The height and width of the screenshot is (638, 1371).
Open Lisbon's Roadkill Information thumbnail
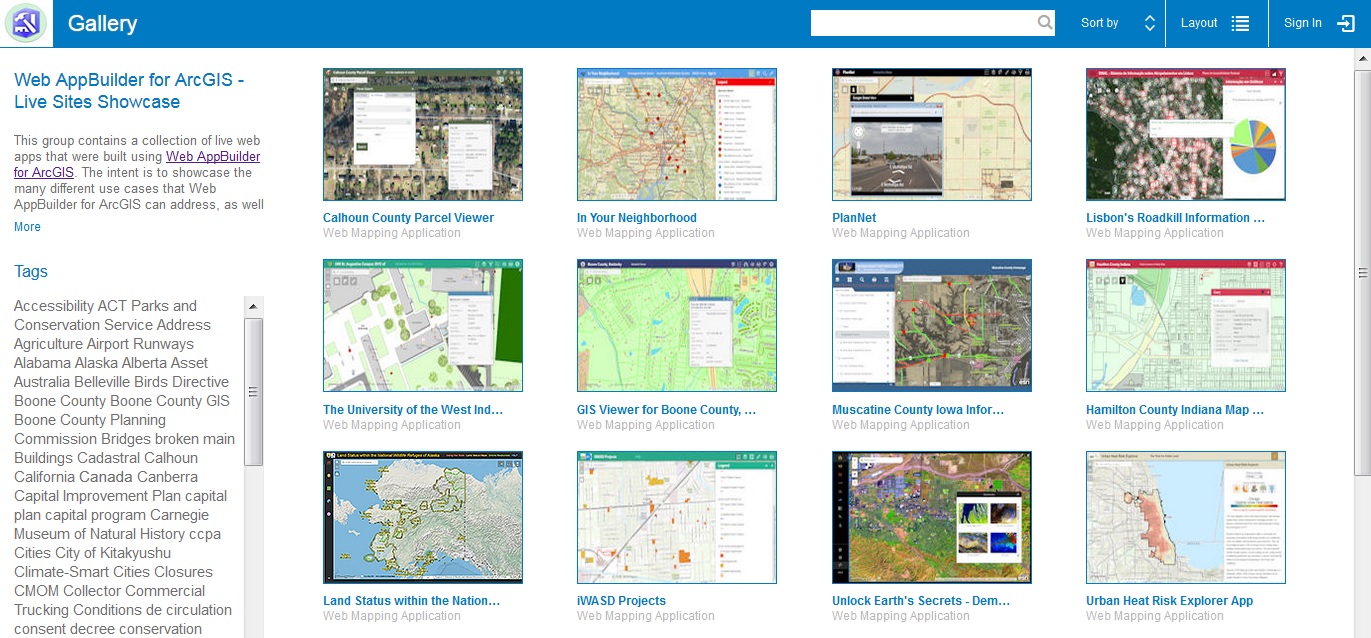(x=1186, y=134)
